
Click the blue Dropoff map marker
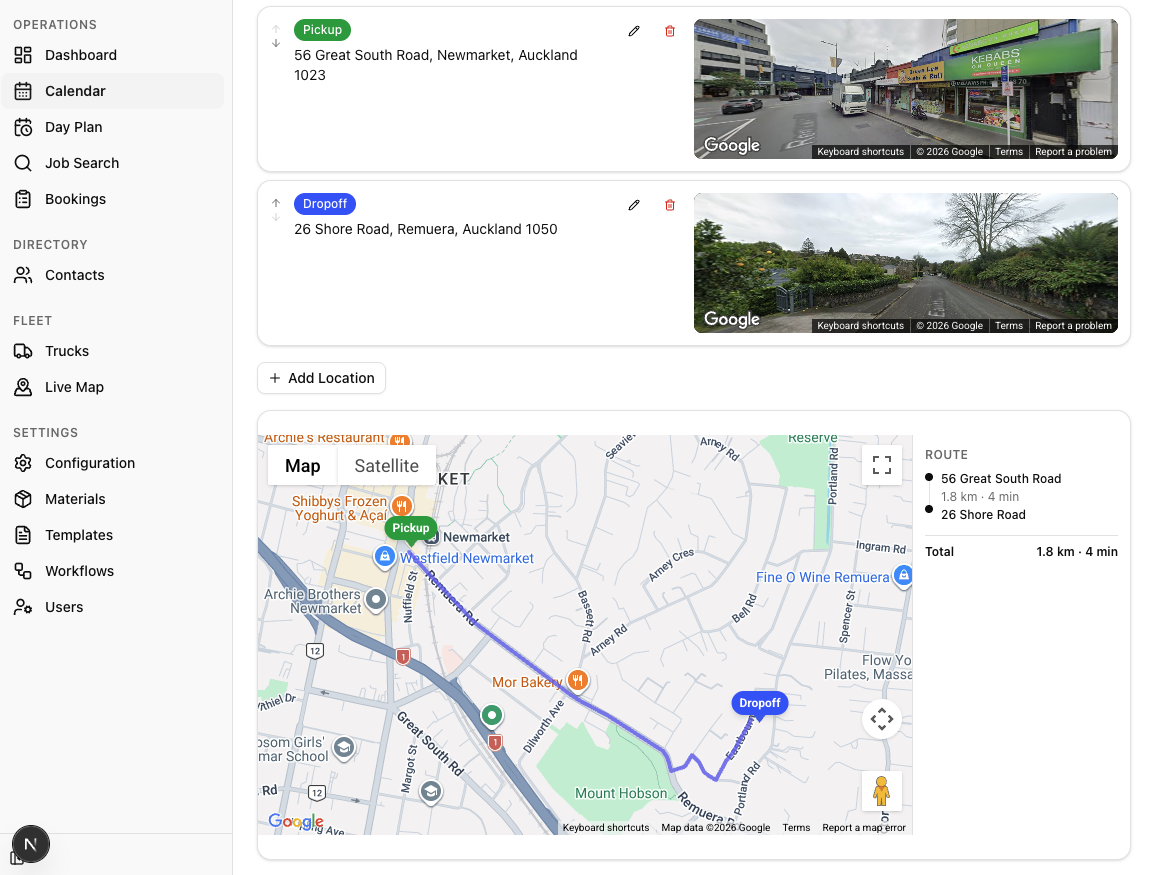pyautogui.click(x=759, y=704)
